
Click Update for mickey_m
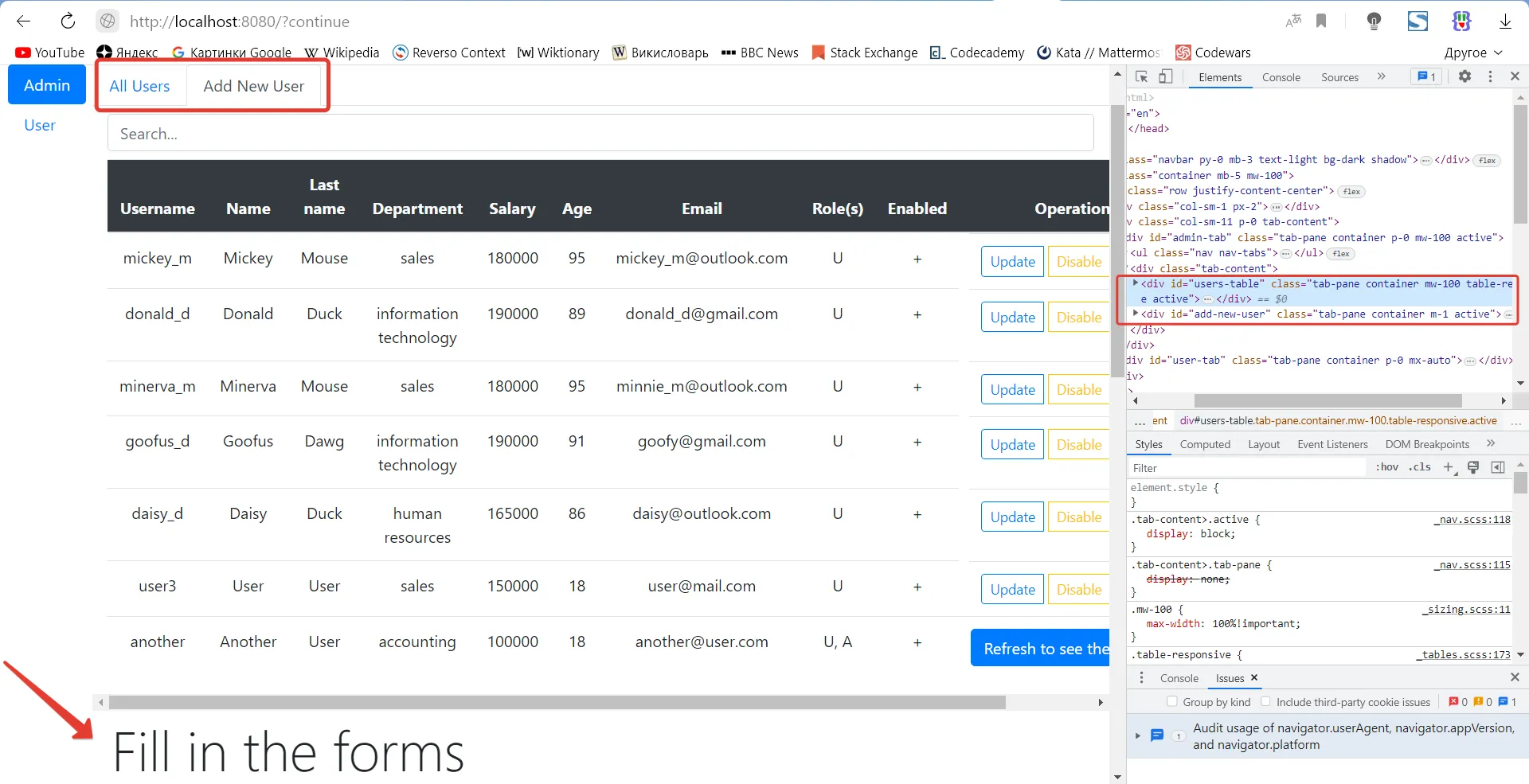click(1012, 262)
